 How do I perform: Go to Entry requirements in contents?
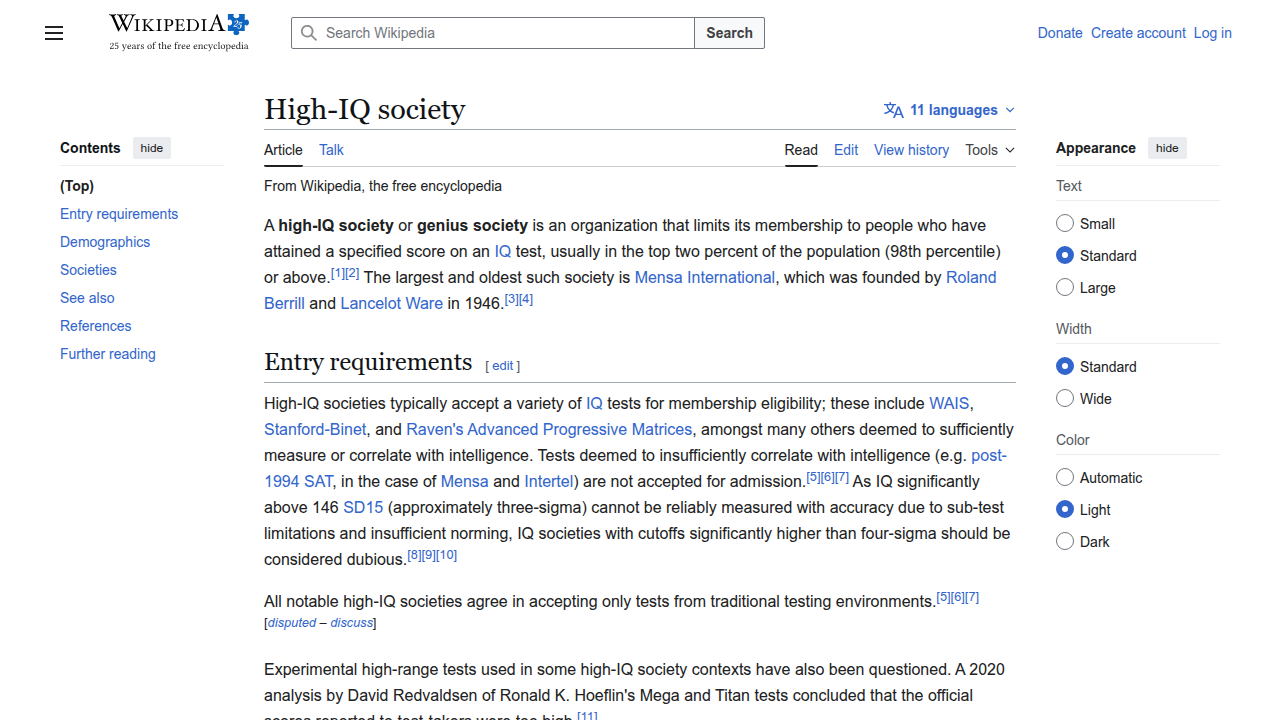tap(119, 214)
